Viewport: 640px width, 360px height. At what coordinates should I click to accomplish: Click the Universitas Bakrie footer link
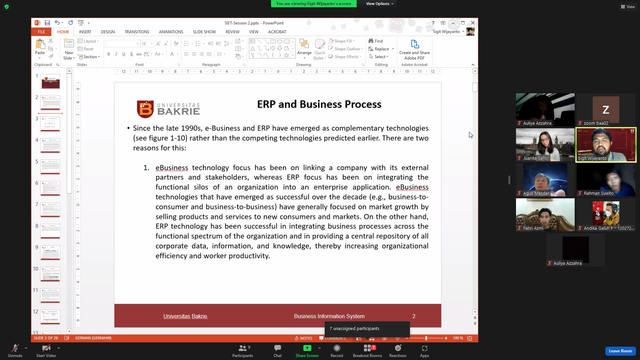coord(185,316)
